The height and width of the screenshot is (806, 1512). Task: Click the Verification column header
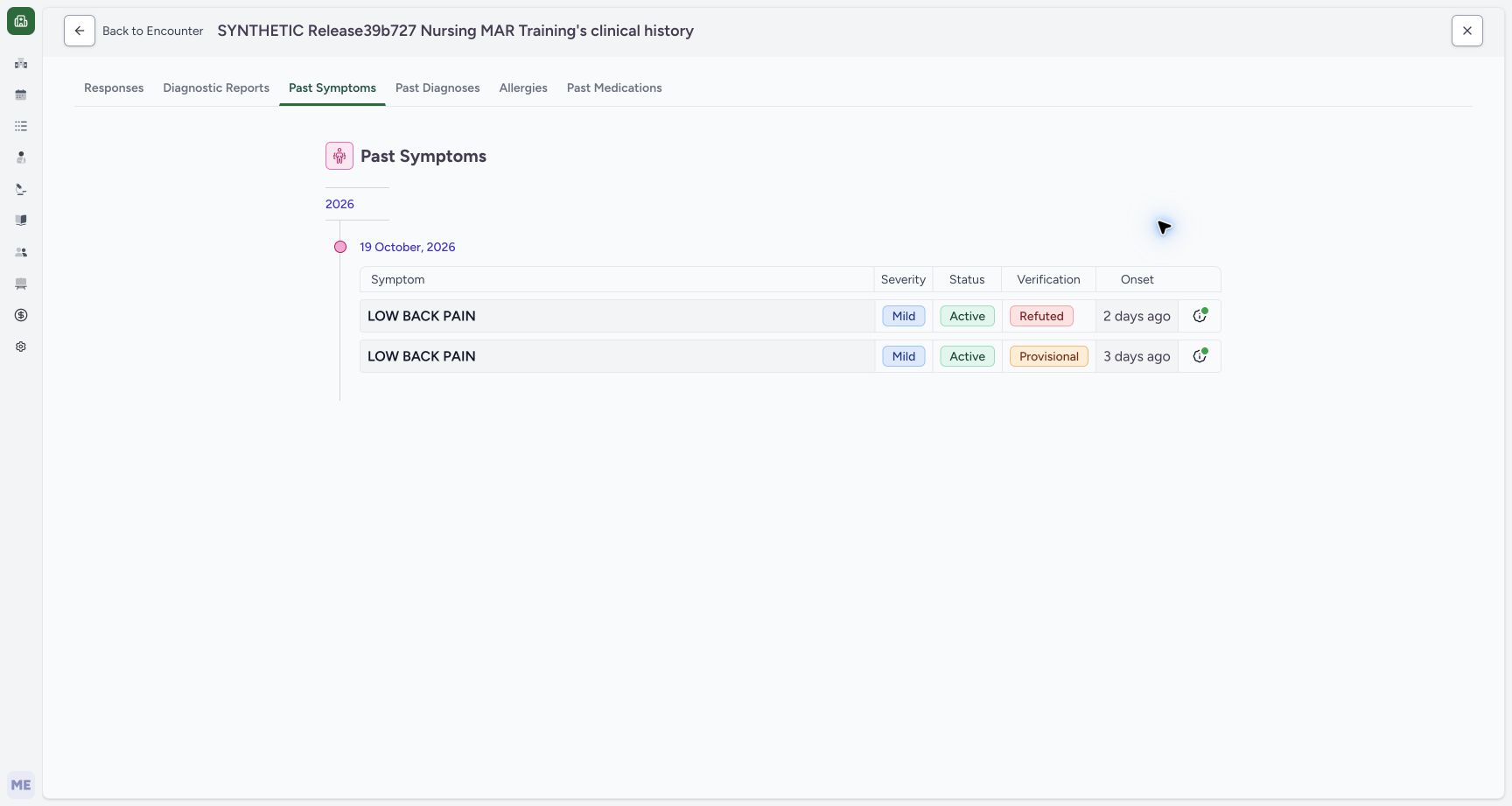tap(1048, 279)
